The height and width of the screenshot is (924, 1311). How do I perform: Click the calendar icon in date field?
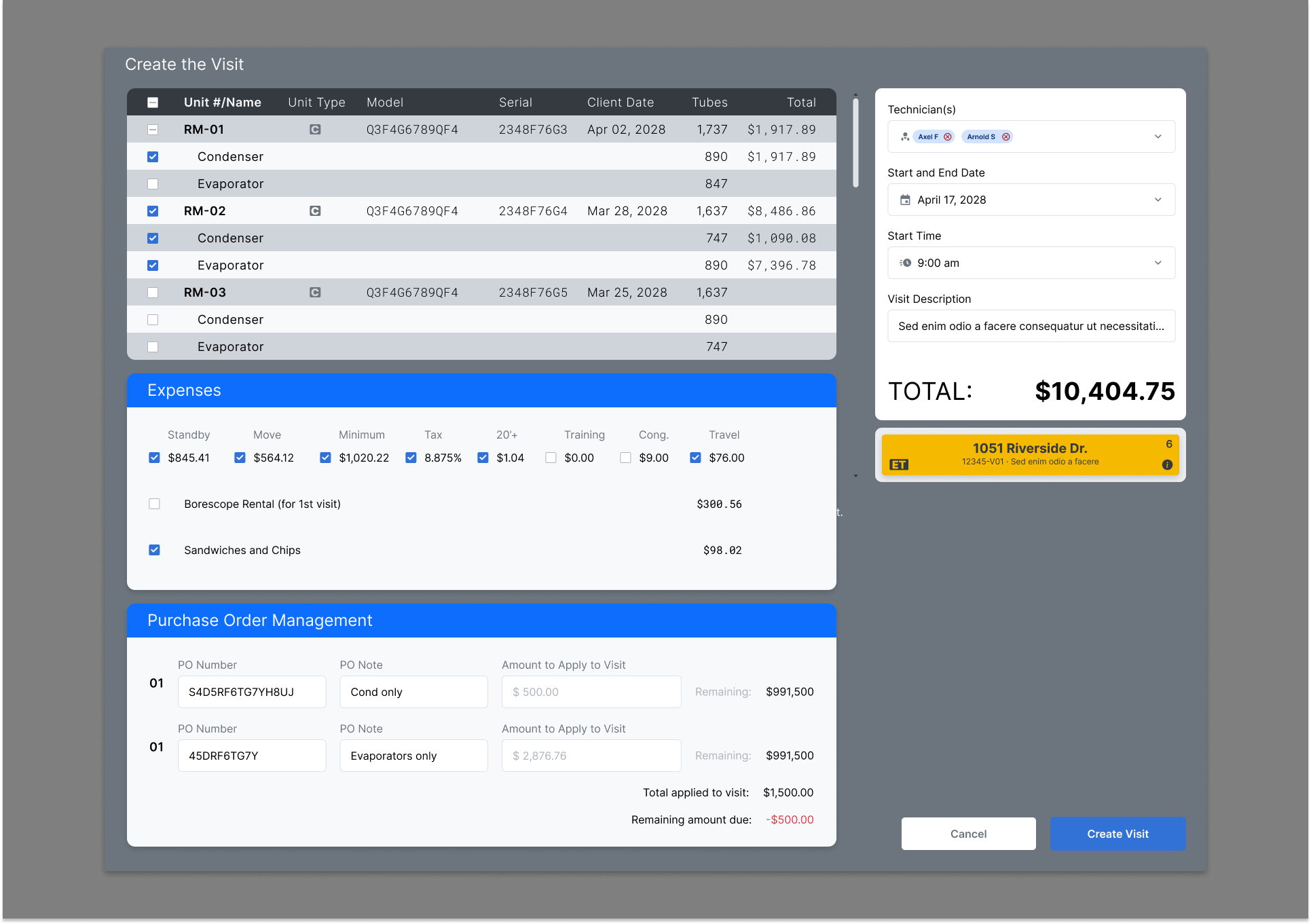(905, 200)
